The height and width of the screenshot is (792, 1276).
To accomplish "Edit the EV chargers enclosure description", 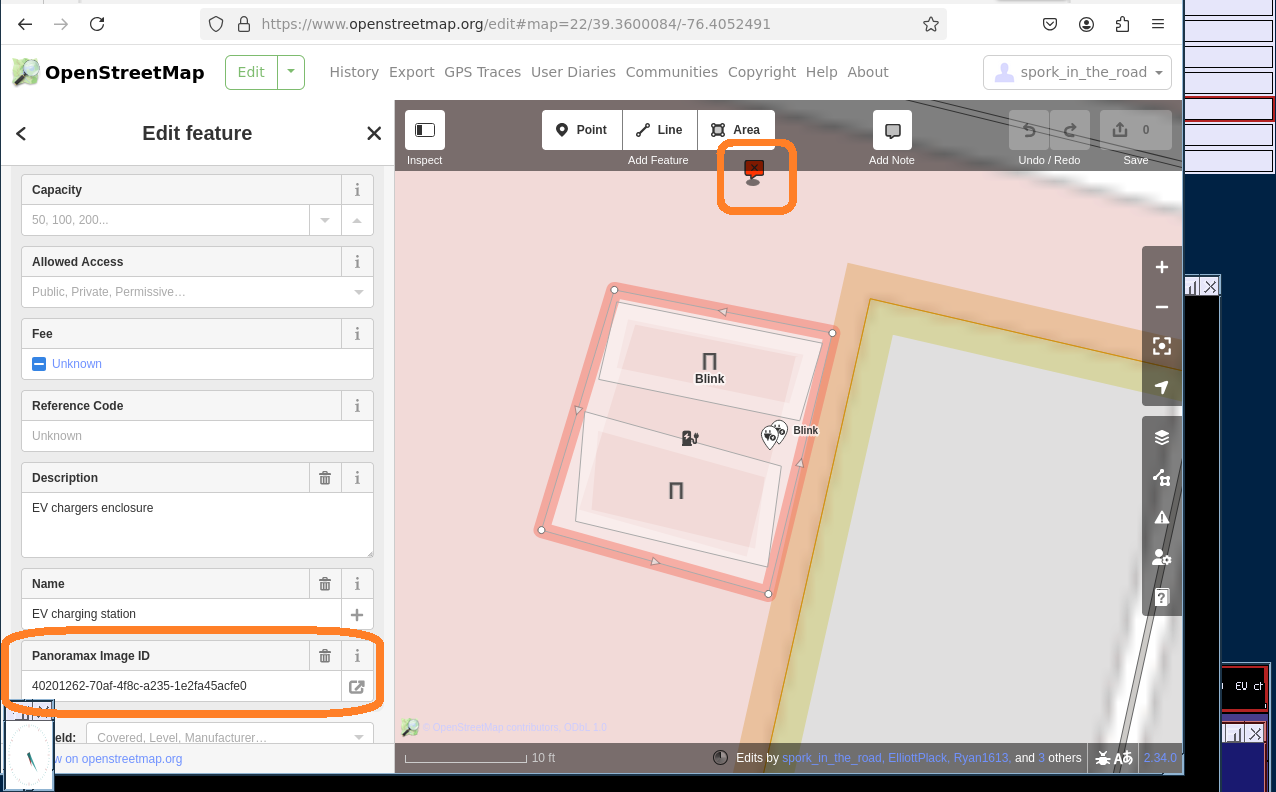I will (x=197, y=525).
